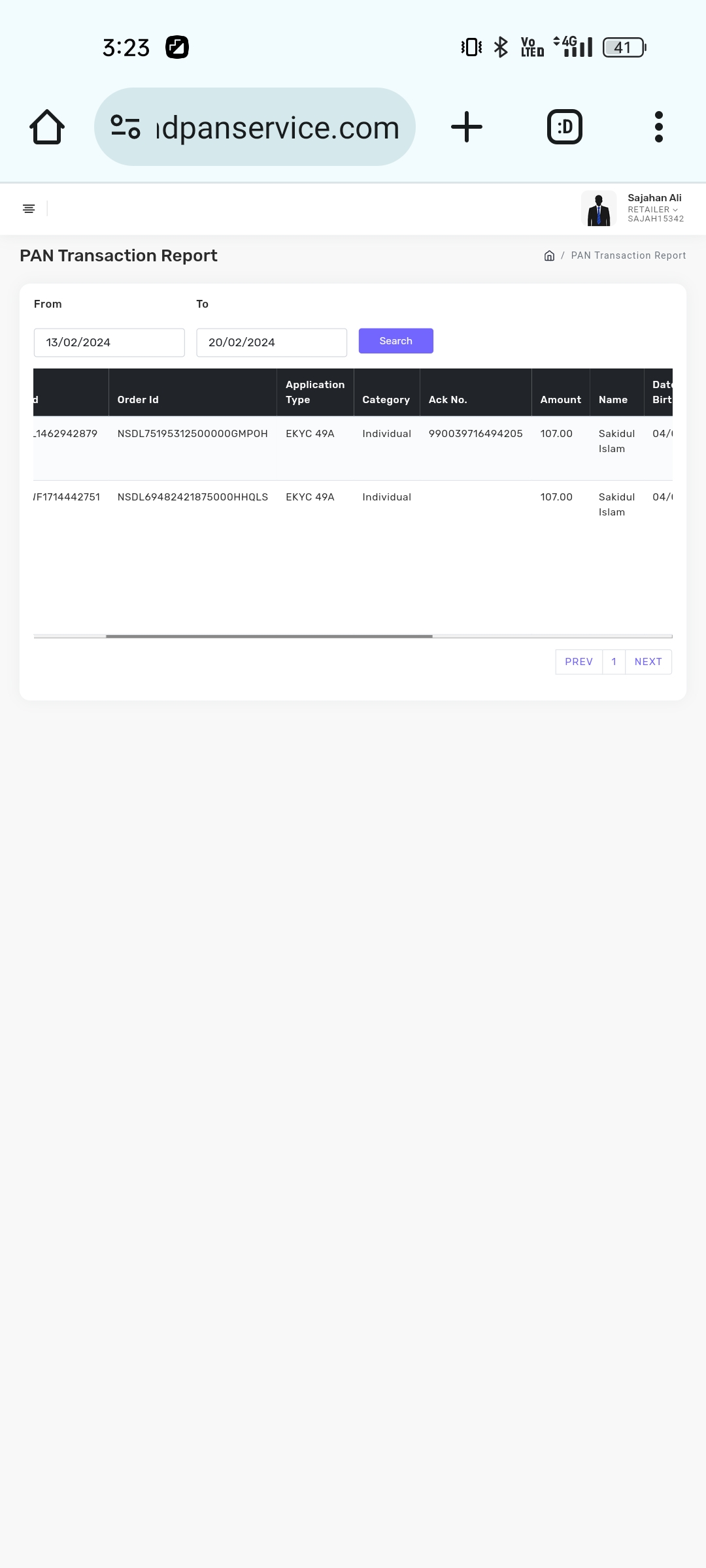Open the To date picker
The height and width of the screenshot is (1568, 706).
pos(271,342)
